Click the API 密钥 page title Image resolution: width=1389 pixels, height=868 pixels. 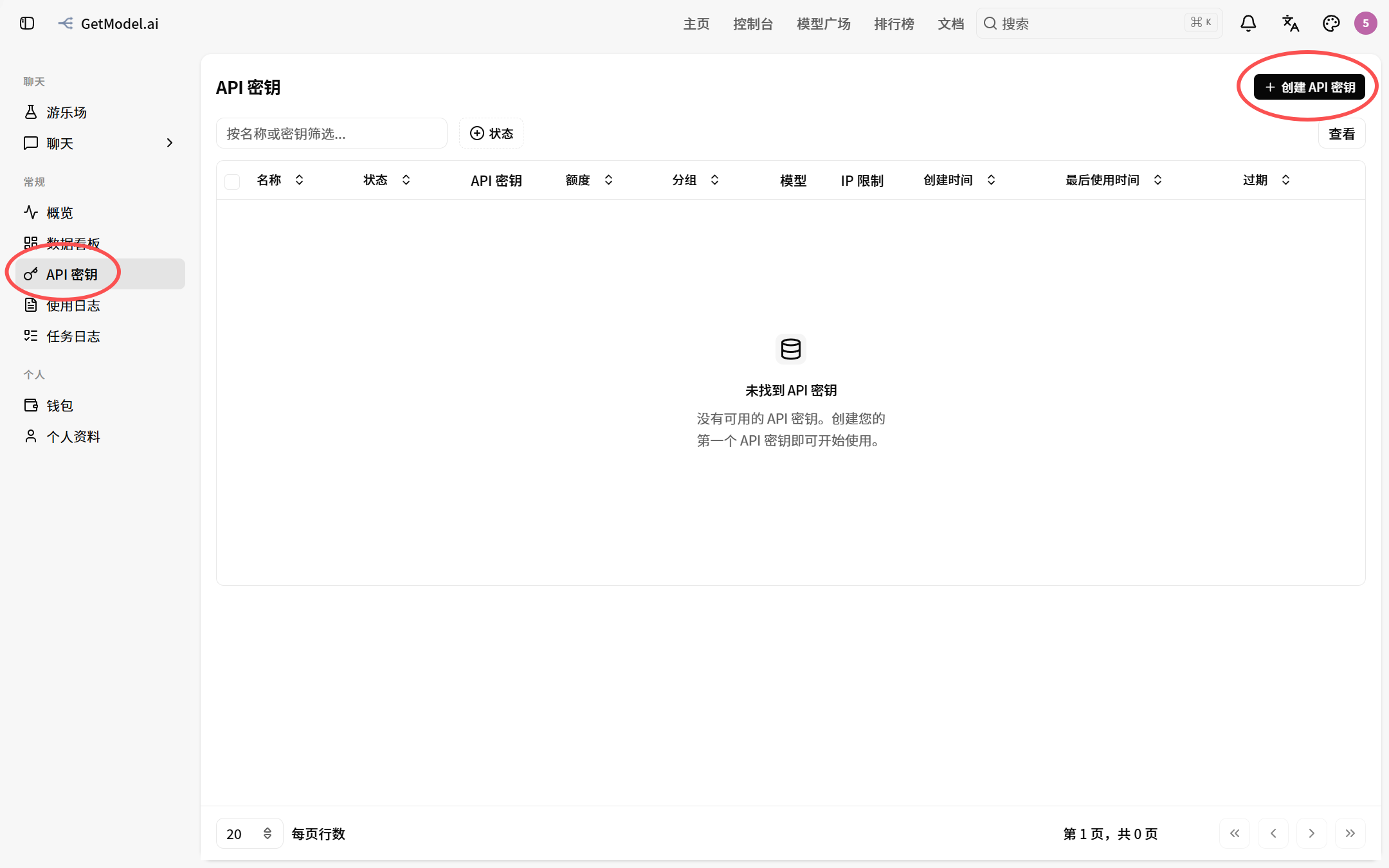(x=248, y=87)
